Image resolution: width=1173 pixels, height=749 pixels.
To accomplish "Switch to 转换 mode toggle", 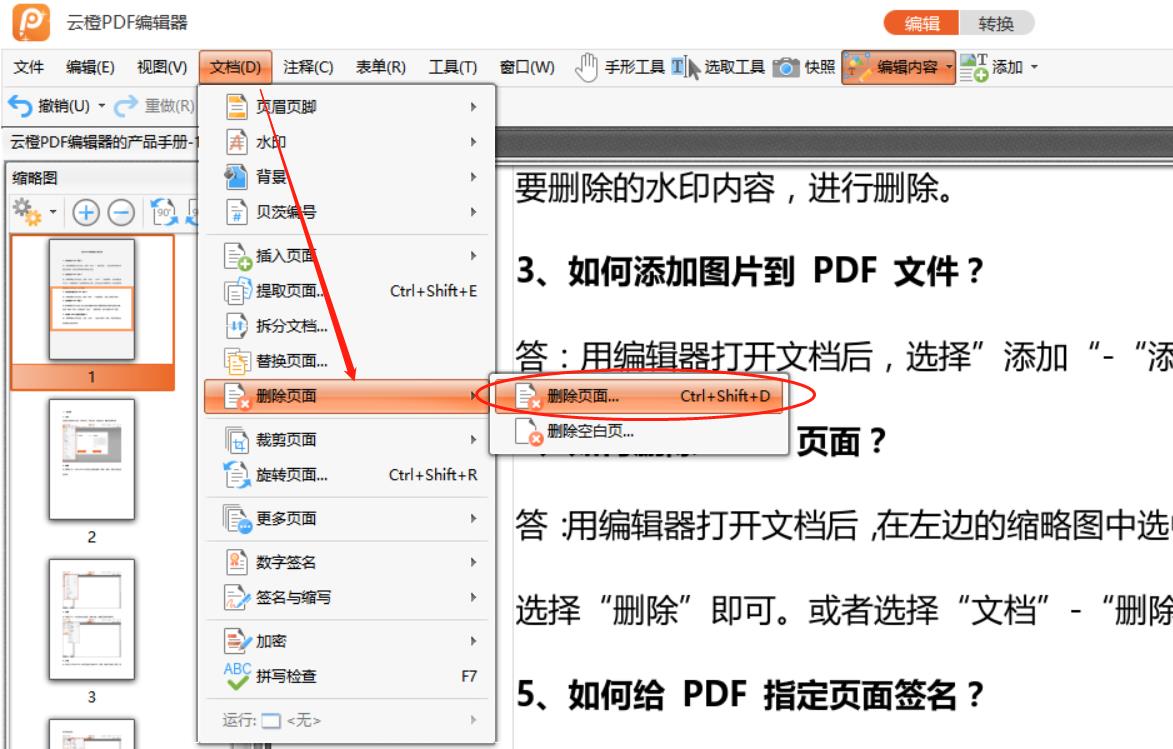I will point(996,23).
